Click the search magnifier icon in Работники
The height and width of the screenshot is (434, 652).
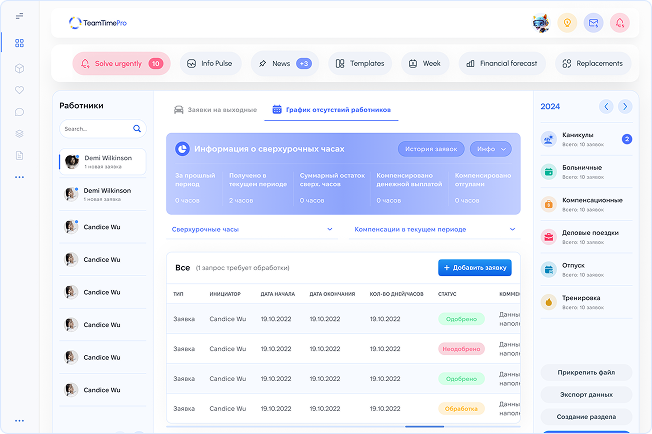[137, 129]
